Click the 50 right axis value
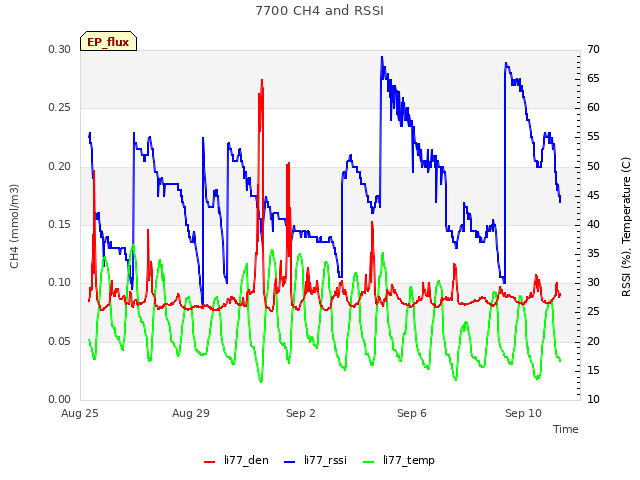The image size is (640, 480). [x=593, y=167]
